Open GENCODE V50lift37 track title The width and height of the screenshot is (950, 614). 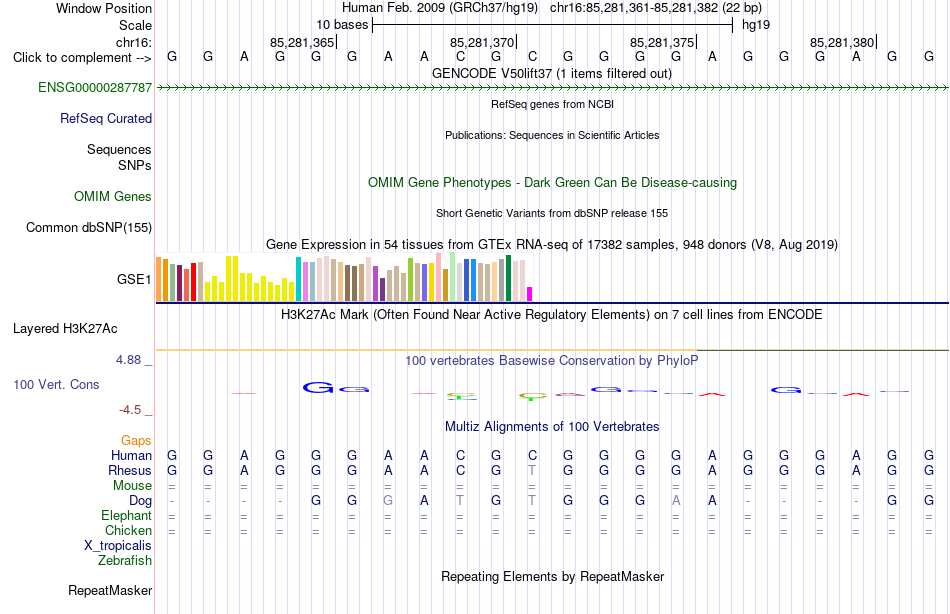551,73
